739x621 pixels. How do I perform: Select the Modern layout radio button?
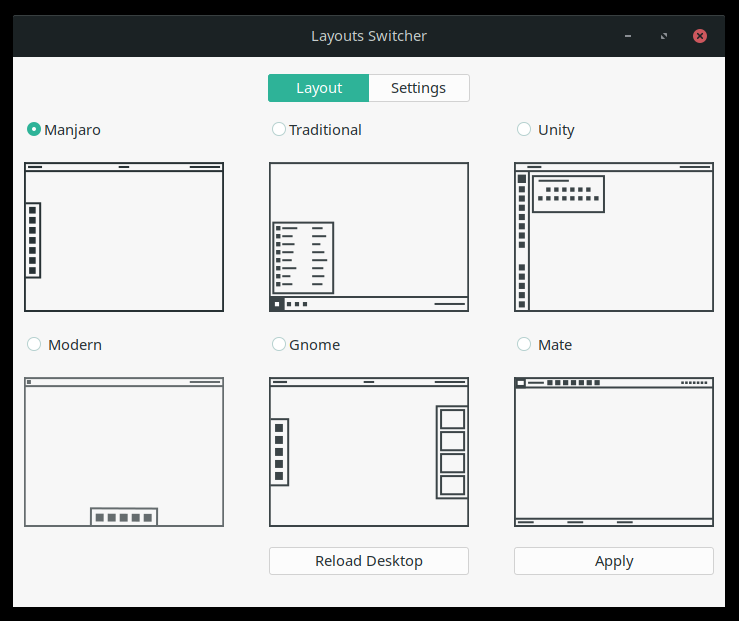[34, 344]
